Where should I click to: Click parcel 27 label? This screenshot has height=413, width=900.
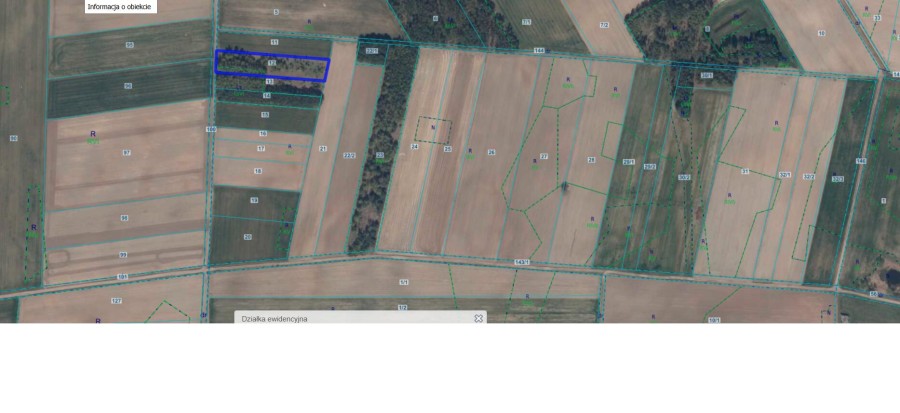point(544,156)
